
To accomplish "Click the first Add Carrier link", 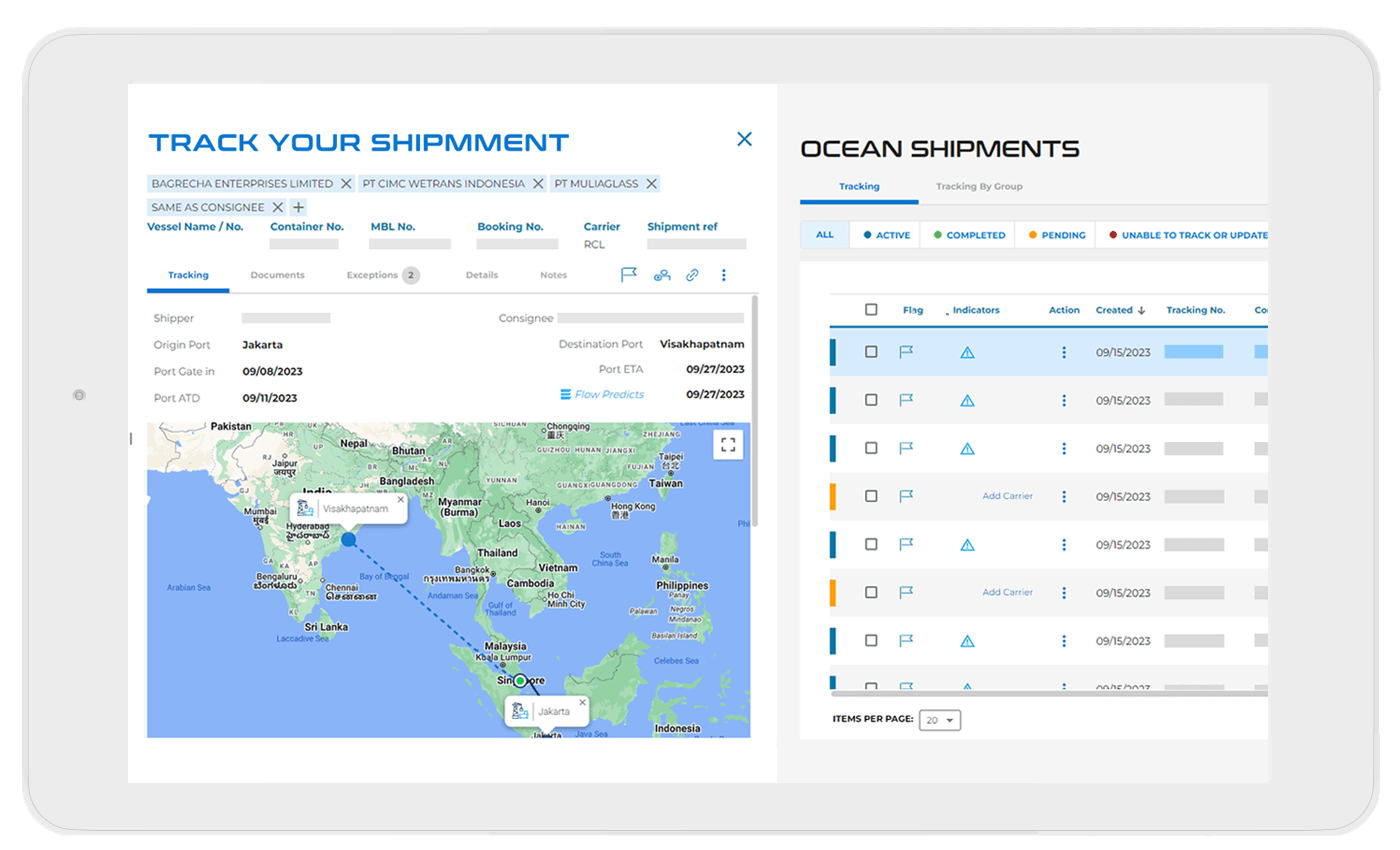I will click(x=1007, y=496).
